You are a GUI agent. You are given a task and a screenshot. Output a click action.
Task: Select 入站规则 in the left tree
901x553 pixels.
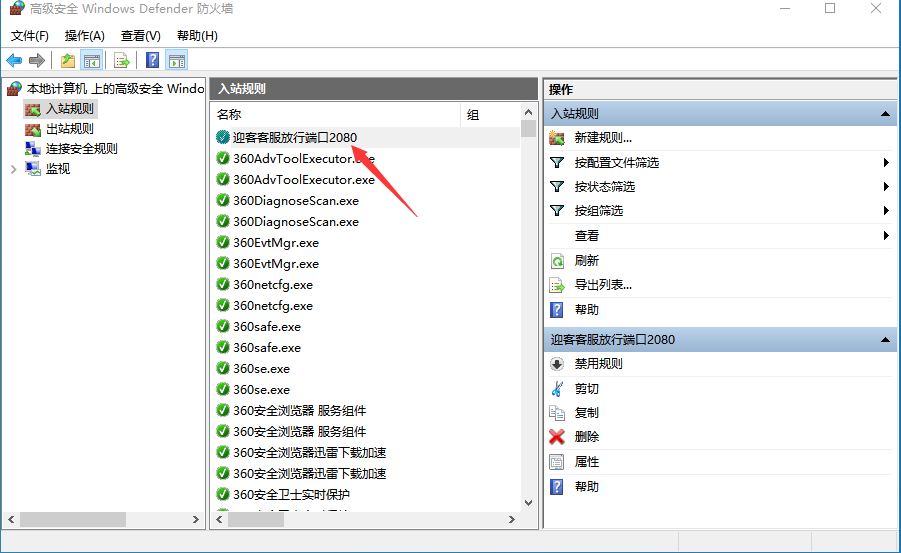pyautogui.click(x=70, y=109)
